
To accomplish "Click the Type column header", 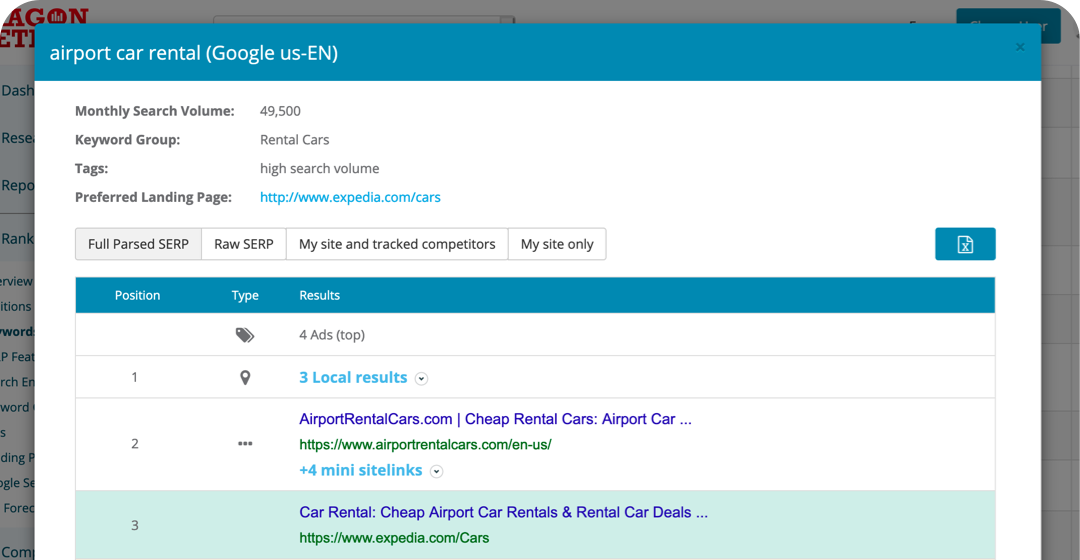I will 245,295.
